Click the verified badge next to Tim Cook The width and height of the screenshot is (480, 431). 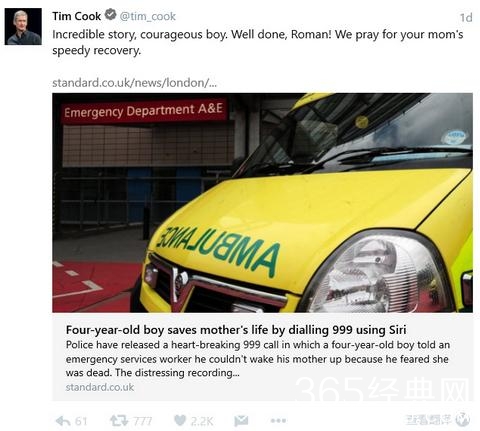[110, 15]
